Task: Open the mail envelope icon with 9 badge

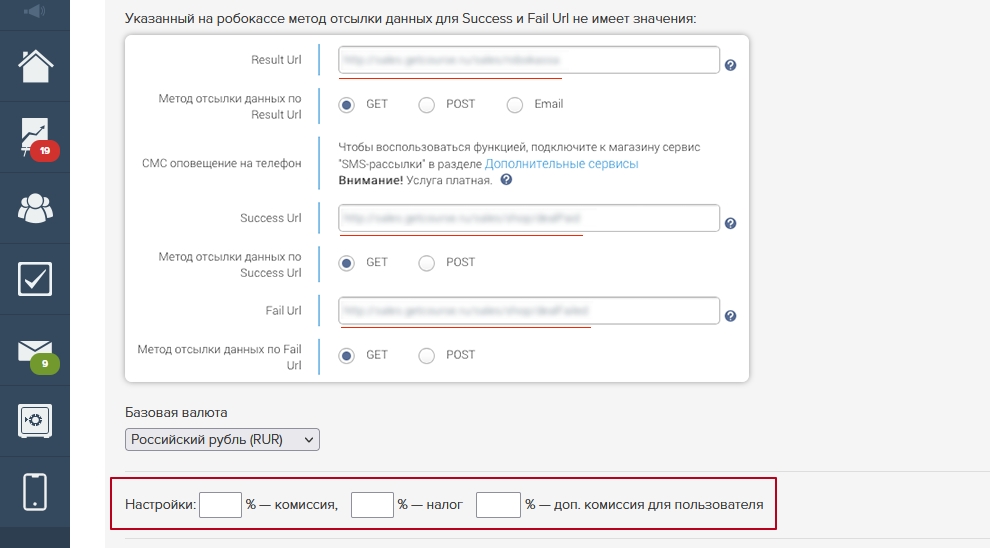Action: tap(35, 351)
